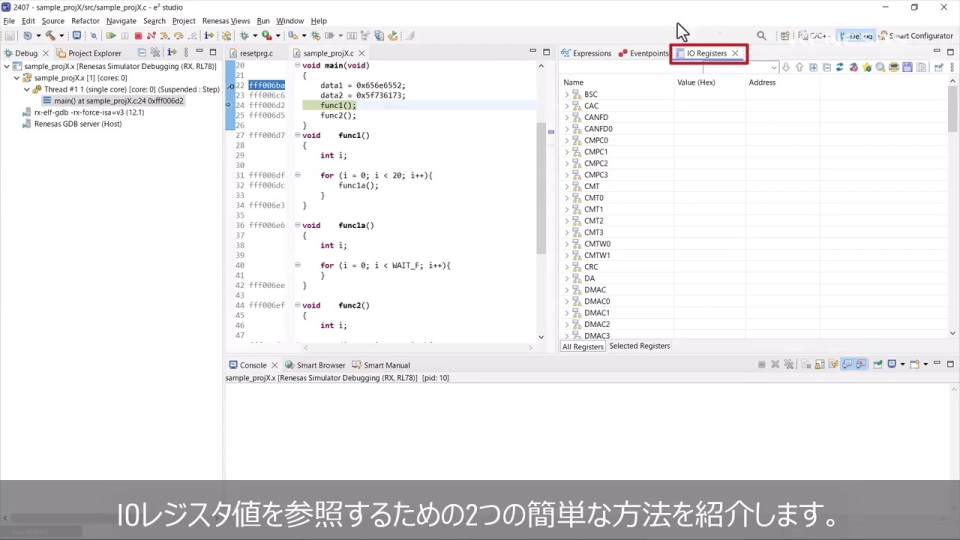The height and width of the screenshot is (540, 960).
Task: Switch to the Project Explorer tab
Action: click(89, 53)
